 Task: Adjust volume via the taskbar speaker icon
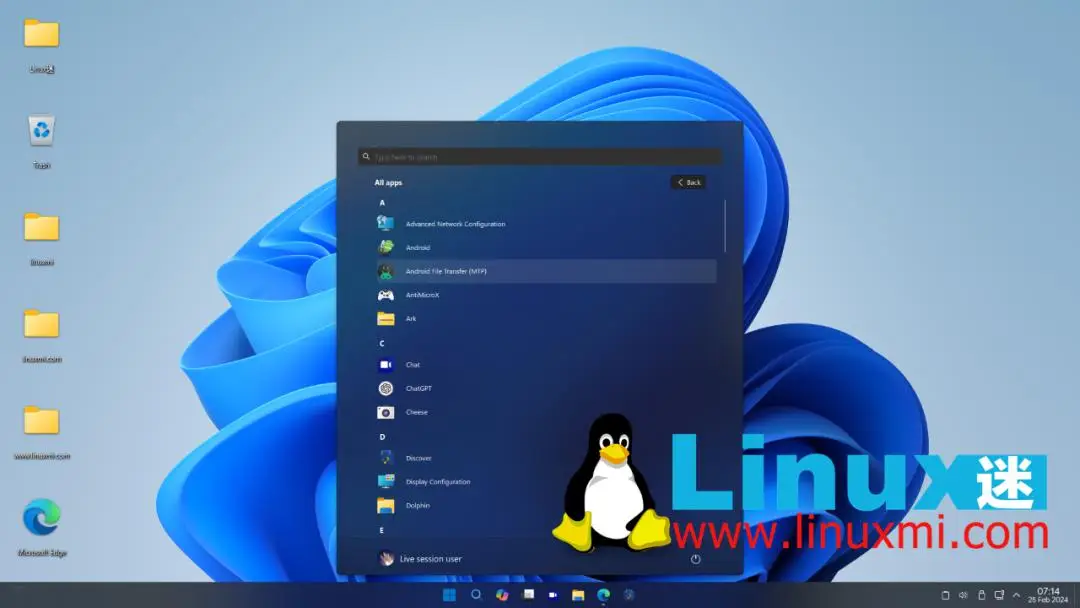[x=962, y=594]
